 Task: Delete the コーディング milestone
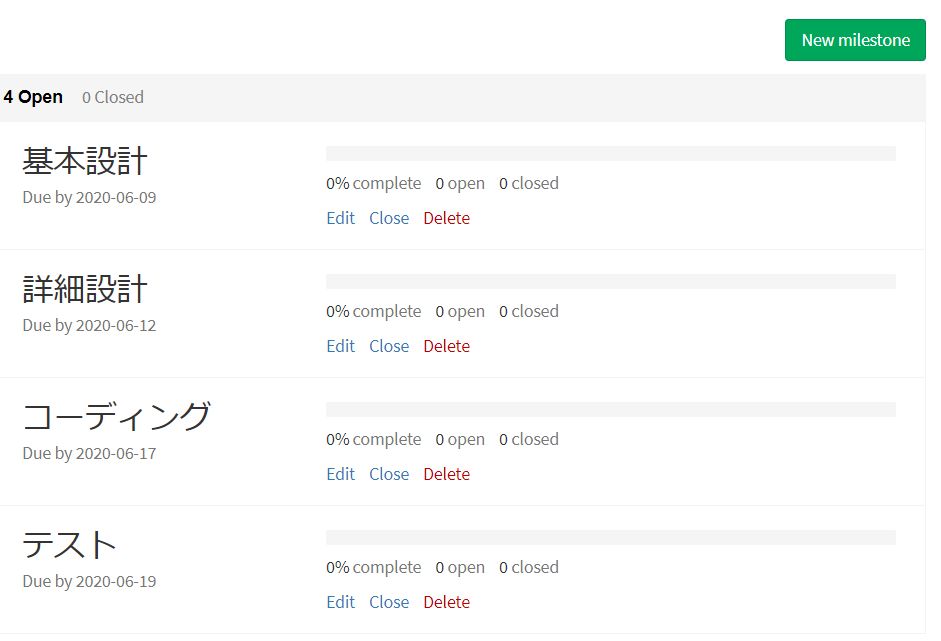point(446,474)
